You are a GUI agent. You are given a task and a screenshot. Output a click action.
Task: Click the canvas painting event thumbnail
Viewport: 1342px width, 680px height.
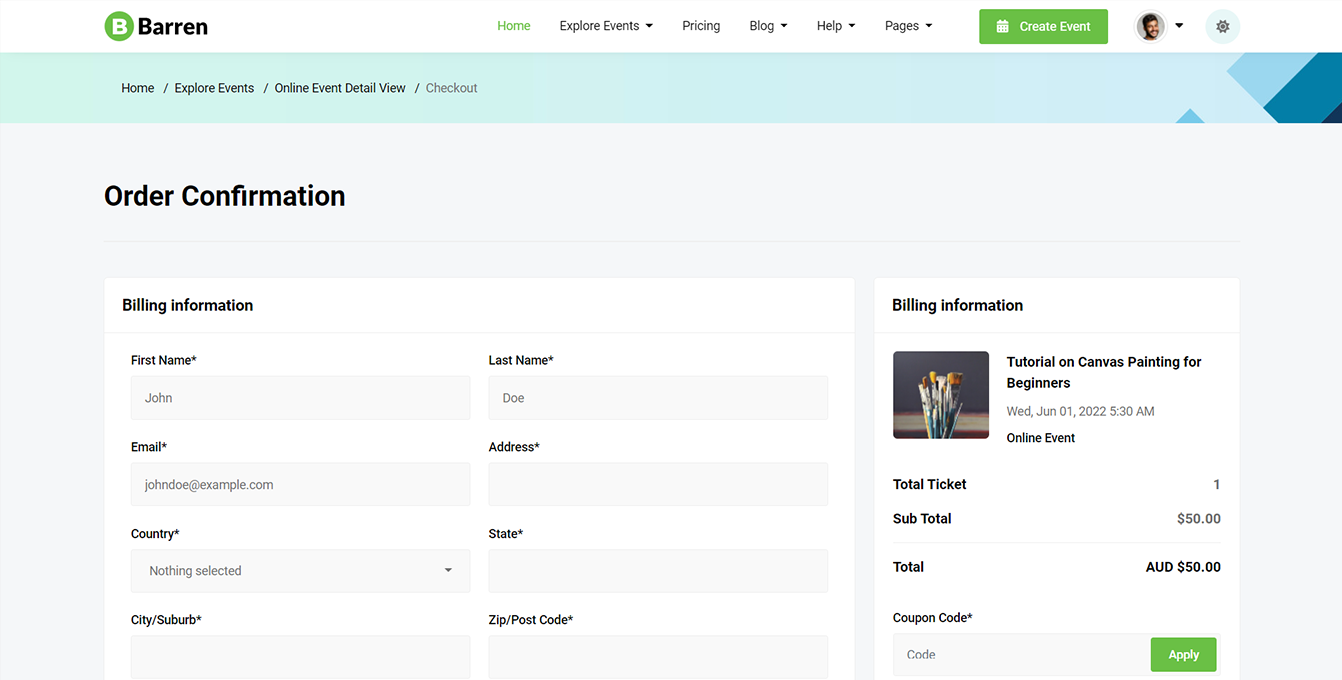click(x=941, y=395)
